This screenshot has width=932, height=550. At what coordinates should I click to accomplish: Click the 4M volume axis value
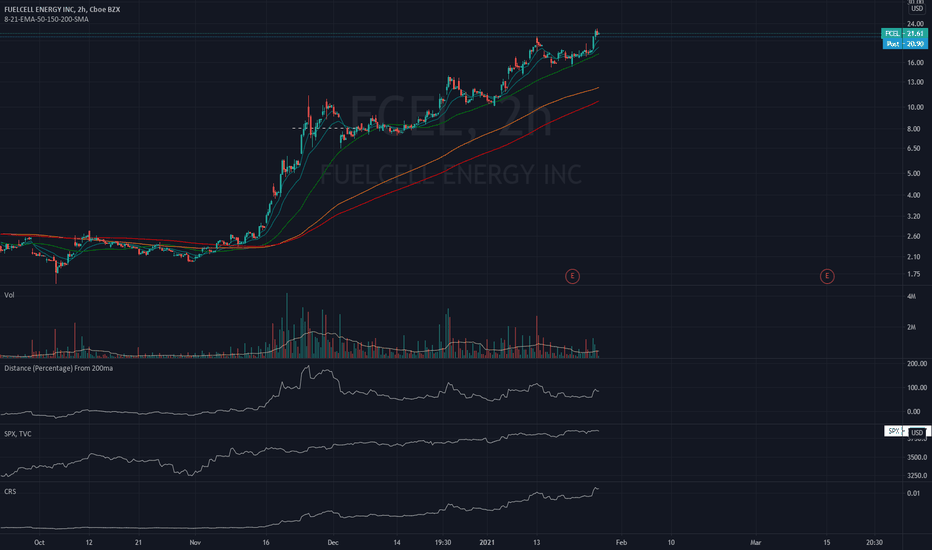click(911, 296)
